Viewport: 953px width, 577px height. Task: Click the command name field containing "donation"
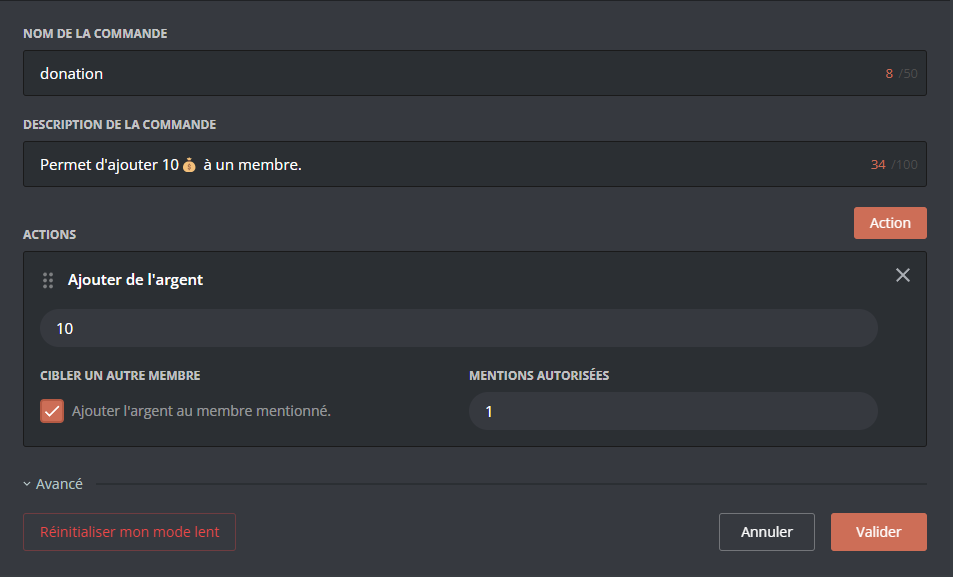point(400,72)
